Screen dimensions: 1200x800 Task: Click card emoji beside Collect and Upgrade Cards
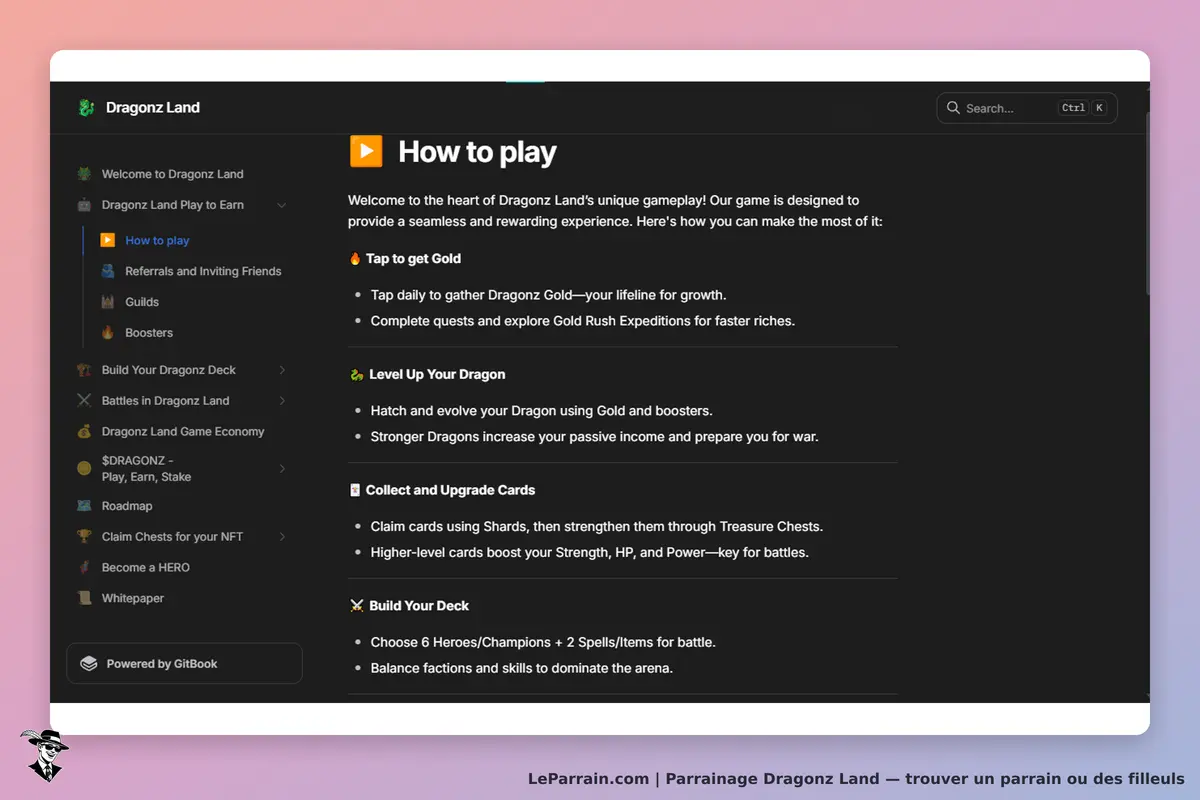(x=355, y=490)
